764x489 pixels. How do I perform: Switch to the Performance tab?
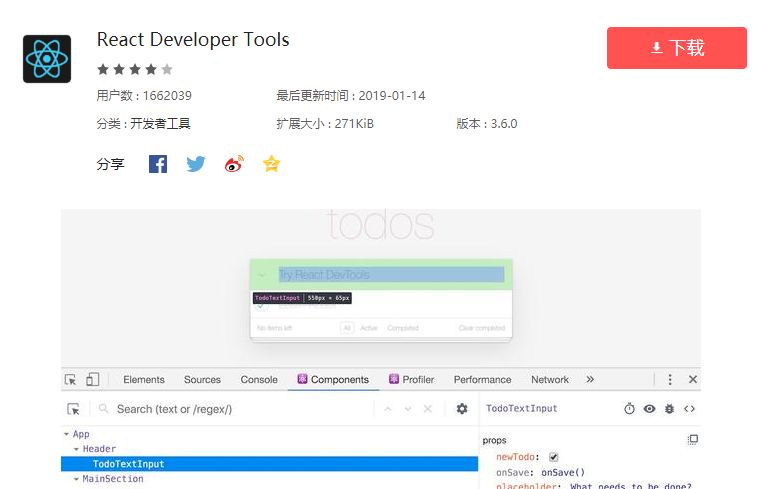pos(482,379)
